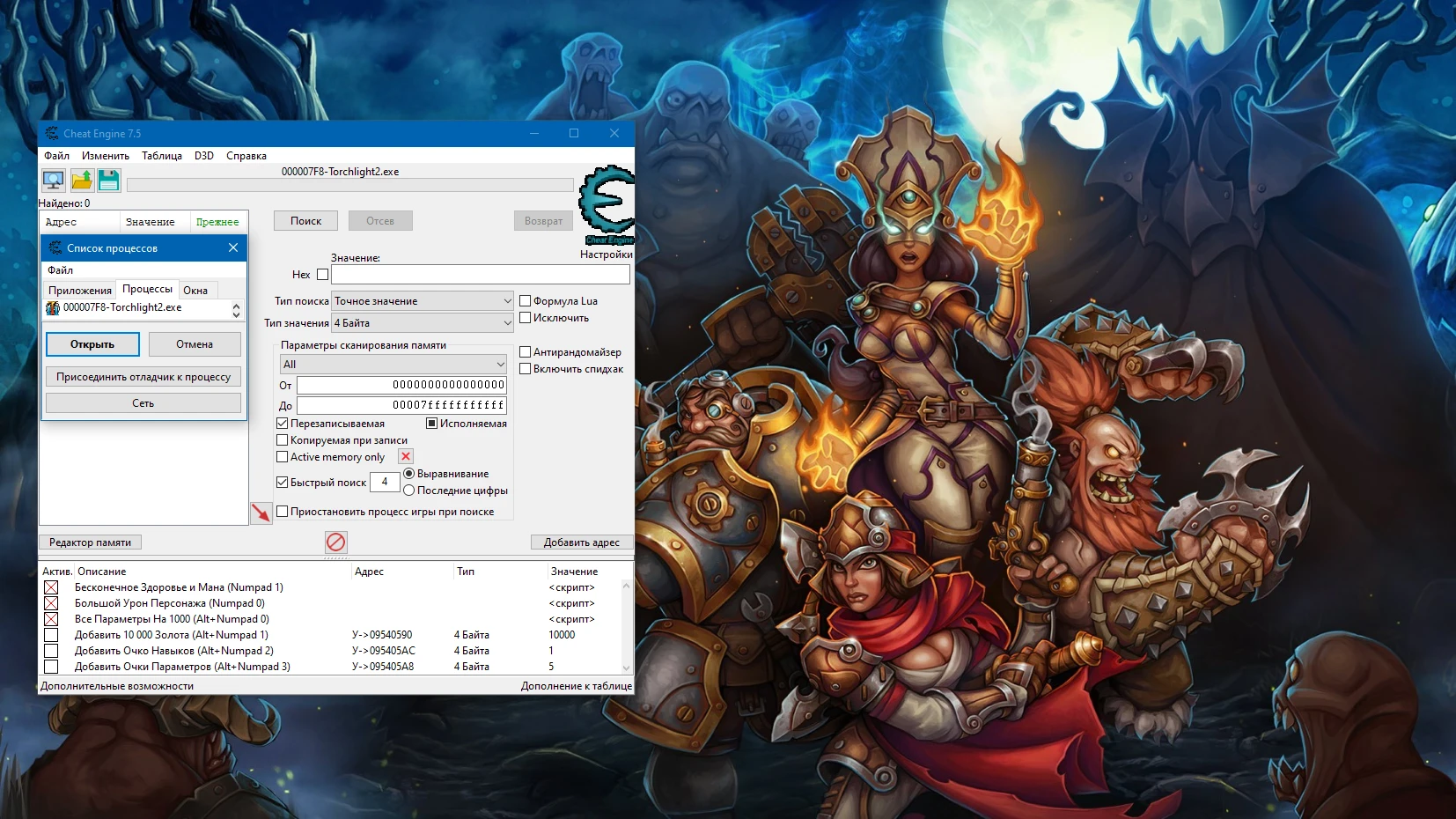Image resolution: width=1456 pixels, height=819 pixels.
Task: Enable Включить спидхак
Action: (526, 369)
